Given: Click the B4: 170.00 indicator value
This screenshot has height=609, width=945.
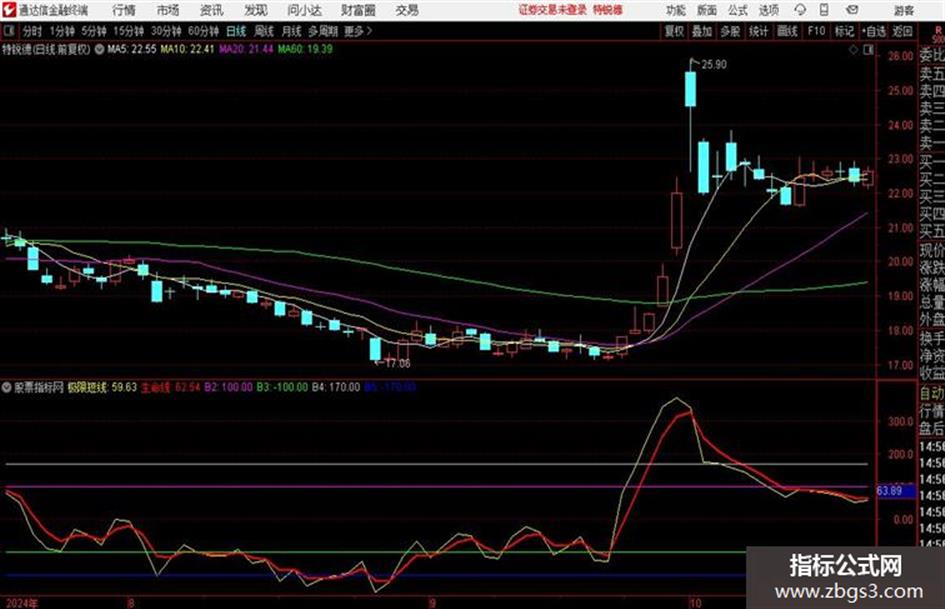Looking at the screenshot, I should [336, 388].
